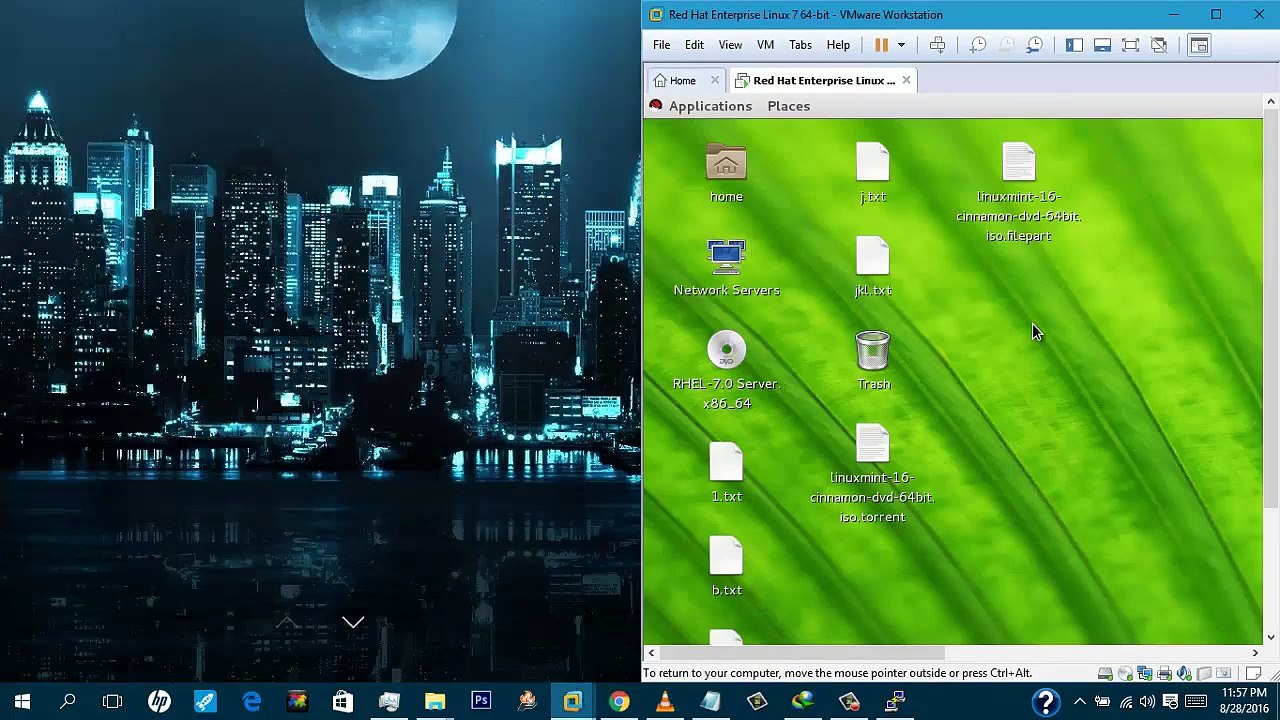Click the network adapter status icon

[x=1145, y=673]
